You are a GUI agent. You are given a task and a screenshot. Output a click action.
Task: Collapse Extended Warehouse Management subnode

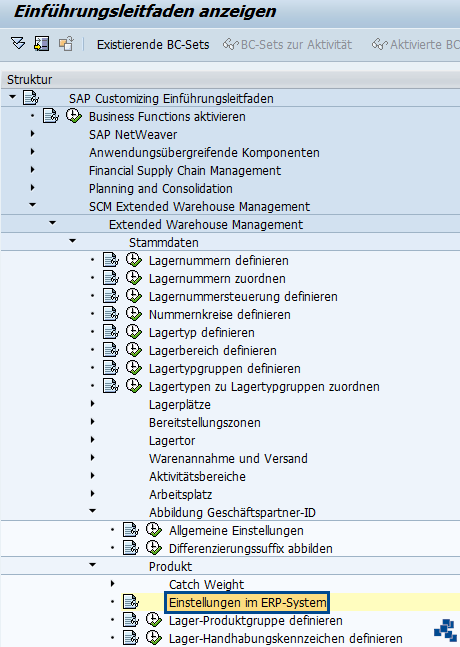click(52, 223)
